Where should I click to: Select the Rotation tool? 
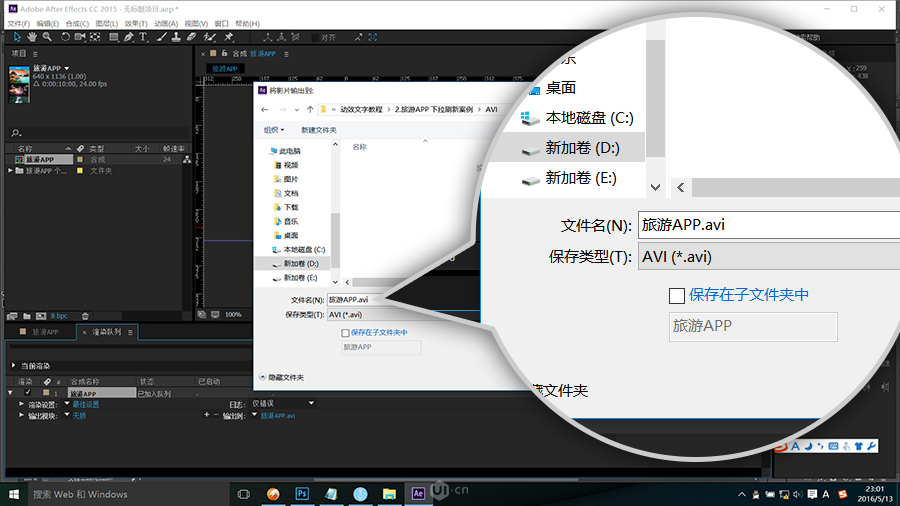coord(66,37)
